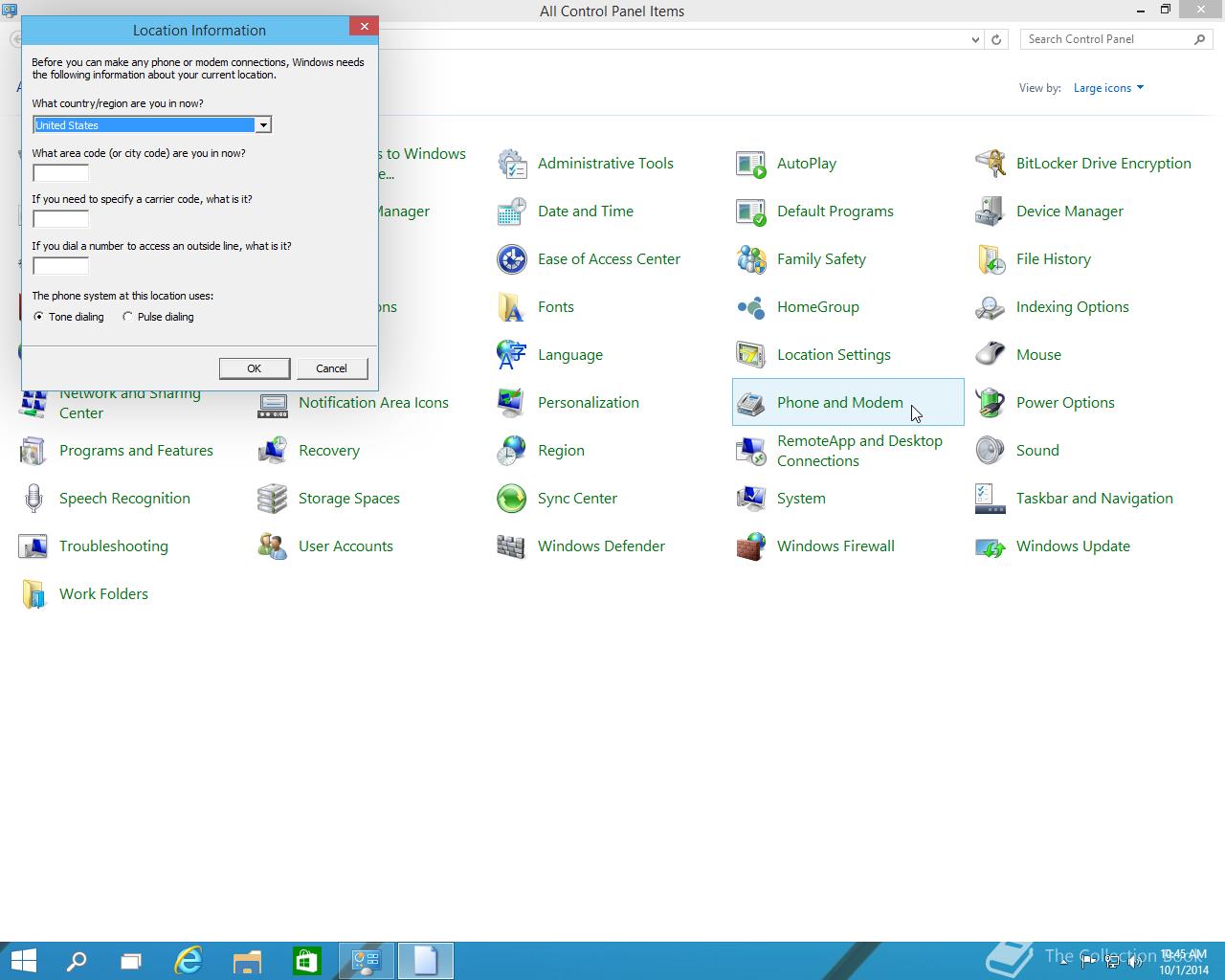This screenshot has height=980, width=1225.
Task: Open the Work Folders link
Action: [103, 594]
